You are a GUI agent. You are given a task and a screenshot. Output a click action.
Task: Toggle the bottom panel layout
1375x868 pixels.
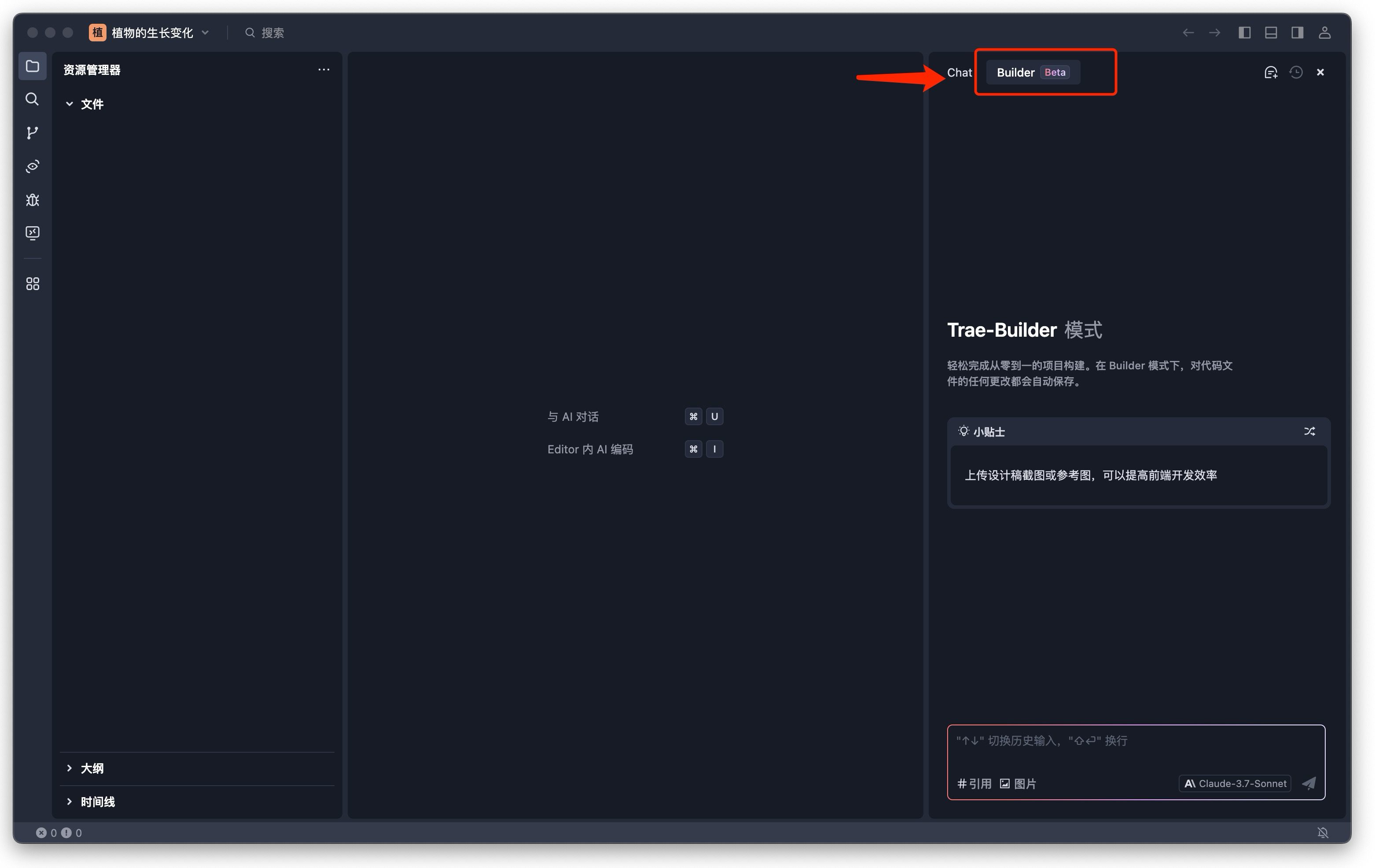1271,33
